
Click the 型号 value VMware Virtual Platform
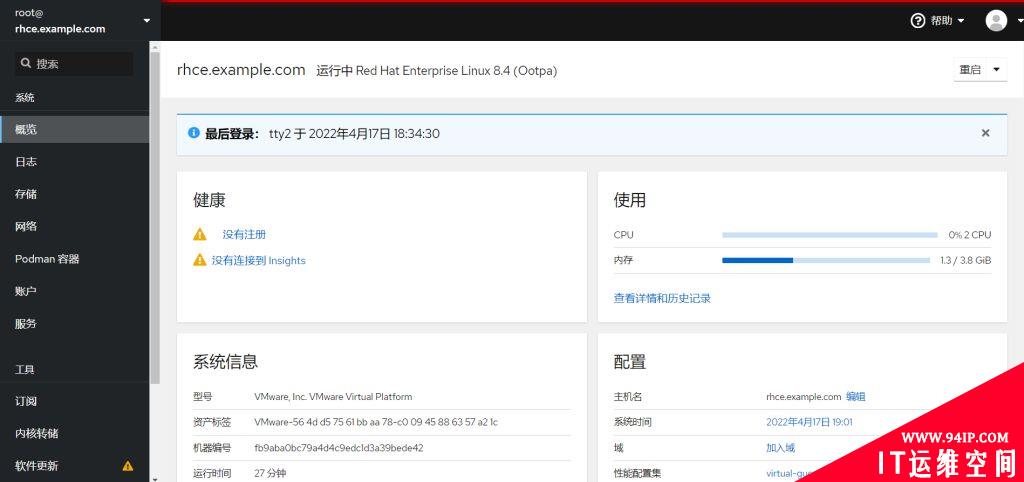point(333,396)
